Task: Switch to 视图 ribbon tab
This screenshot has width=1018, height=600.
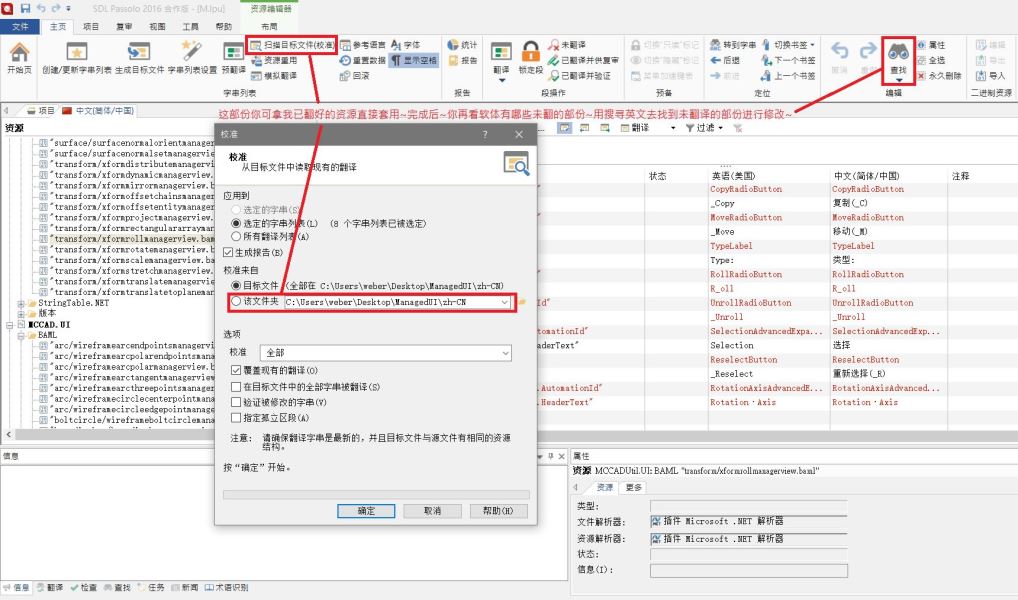Action: 157,27
